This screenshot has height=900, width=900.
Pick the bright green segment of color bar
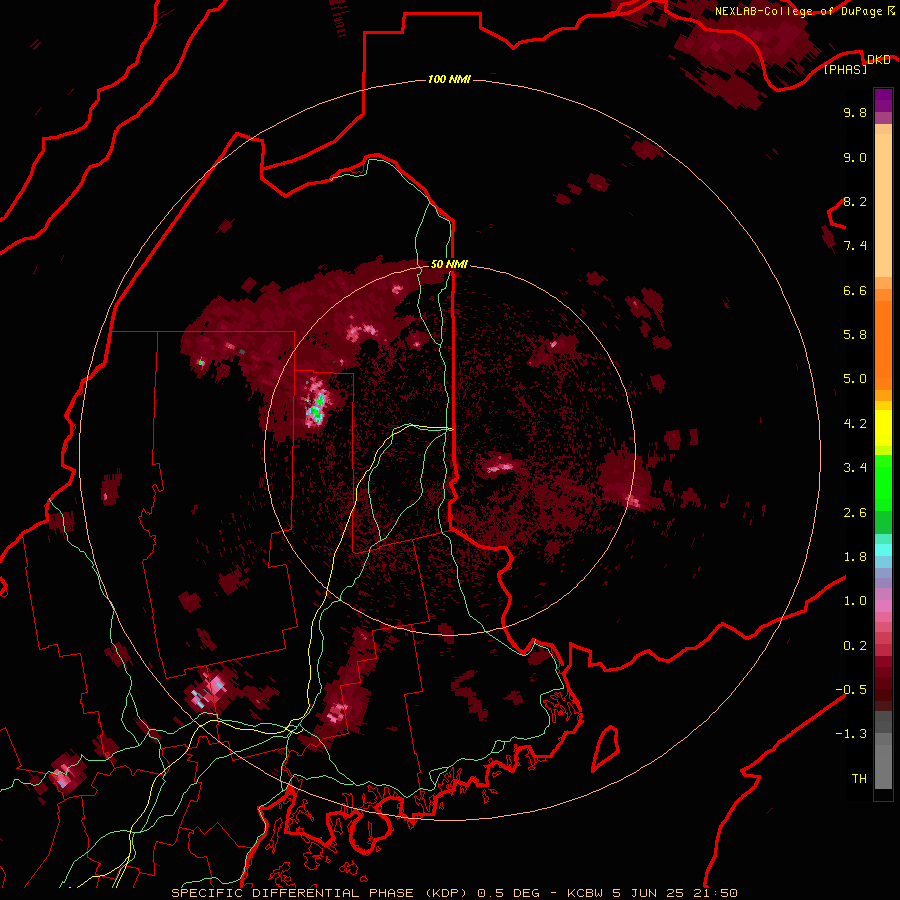point(883,482)
